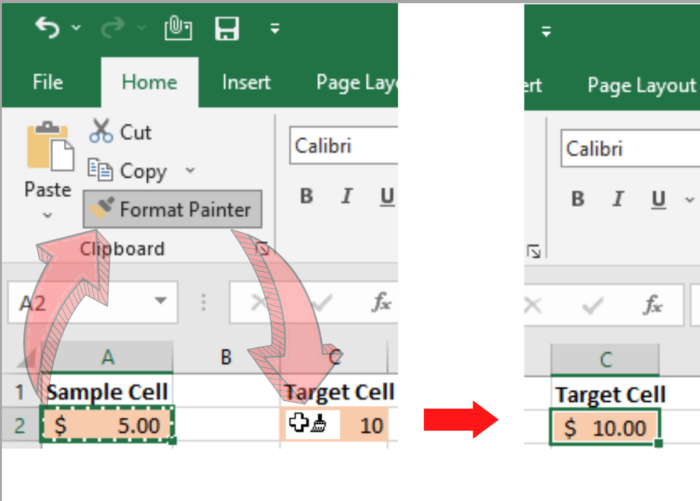Click the Insert Function fx icon in left window
Image resolution: width=700 pixels, height=501 pixels.
point(381,302)
